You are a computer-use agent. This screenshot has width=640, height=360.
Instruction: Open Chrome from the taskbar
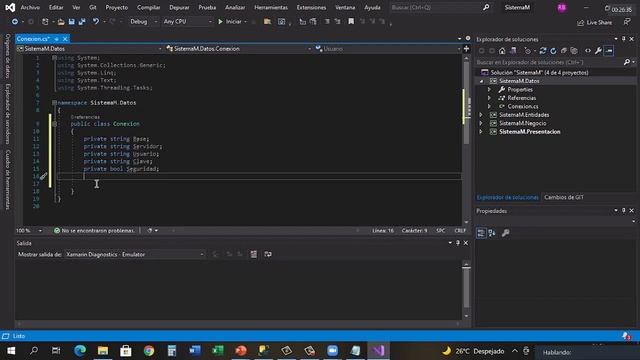[149, 351]
